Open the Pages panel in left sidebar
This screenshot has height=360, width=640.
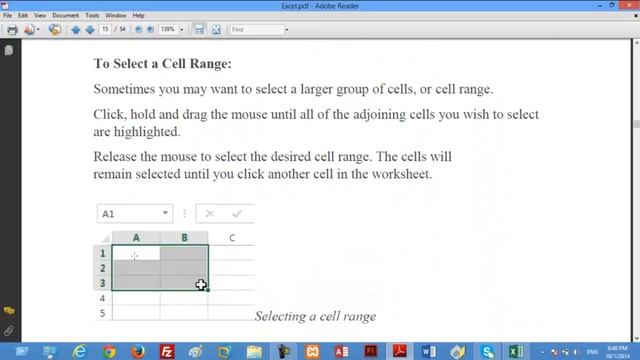click(9, 50)
